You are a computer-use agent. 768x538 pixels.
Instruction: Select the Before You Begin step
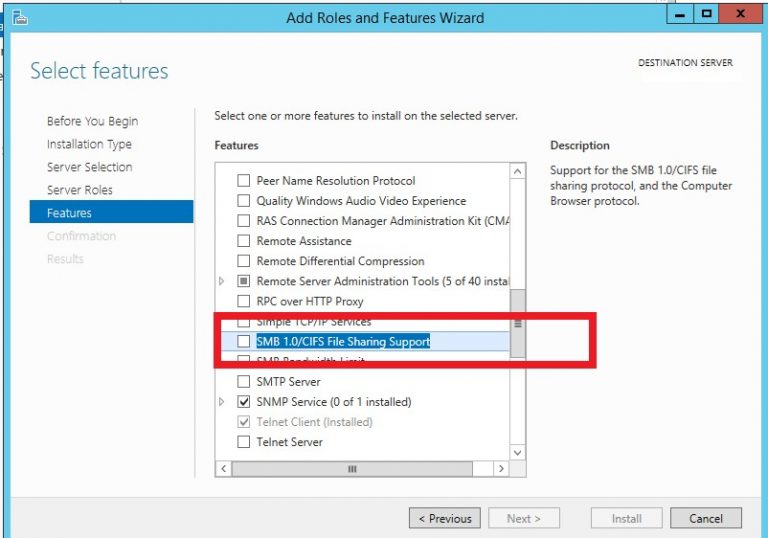tap(93, 121)
